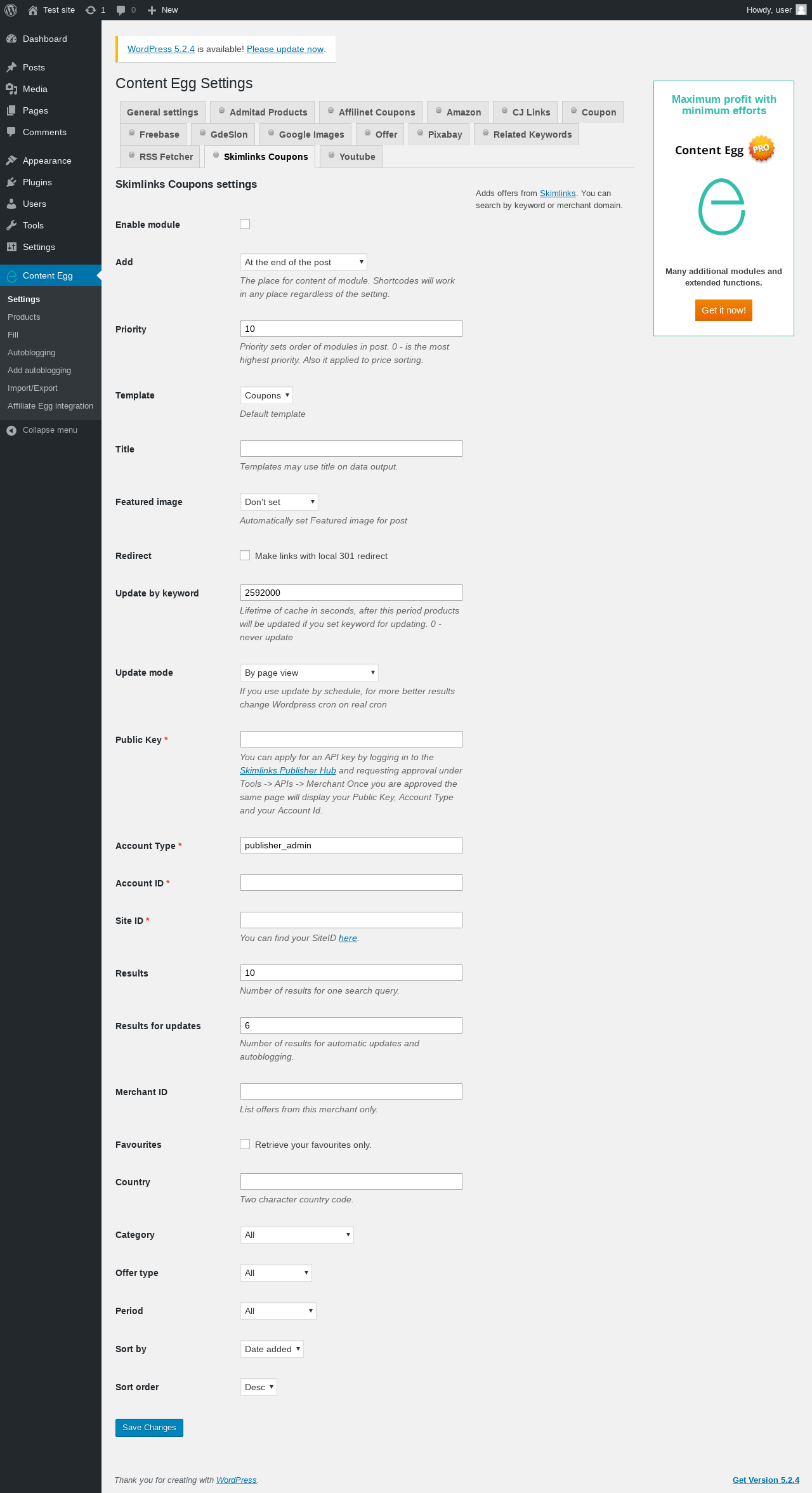Viewport: 812px width, 1493px height.
Task: Check Retrieve your favourites only
Action: pyautogui.click(x=245, y=1144)
